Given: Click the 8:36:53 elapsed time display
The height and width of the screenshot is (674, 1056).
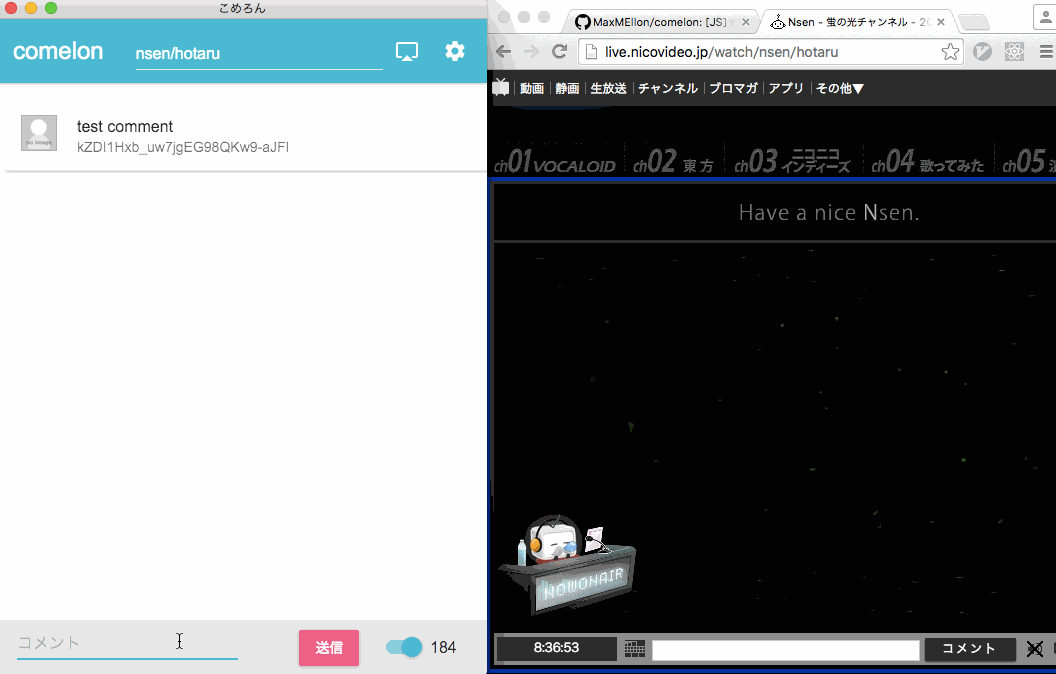Looking at the screenshot, I should point(556,648).
